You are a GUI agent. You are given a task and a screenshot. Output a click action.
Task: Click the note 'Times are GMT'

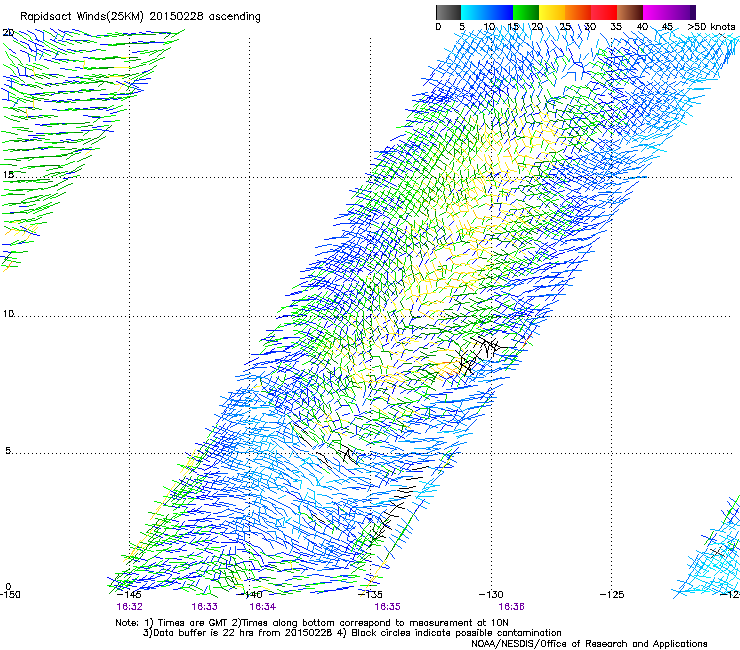[x=193, y=623]
